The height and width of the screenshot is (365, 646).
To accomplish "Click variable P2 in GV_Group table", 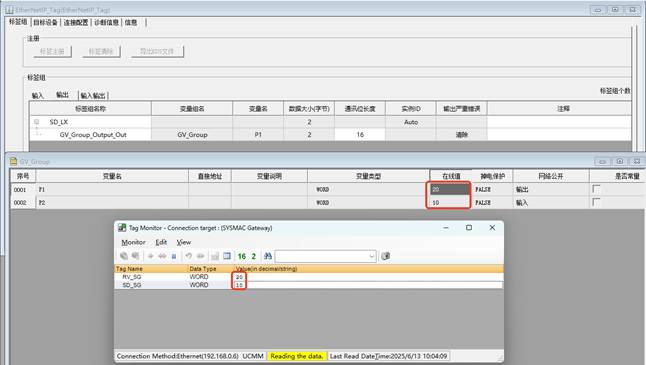I will tap(42, 202).
